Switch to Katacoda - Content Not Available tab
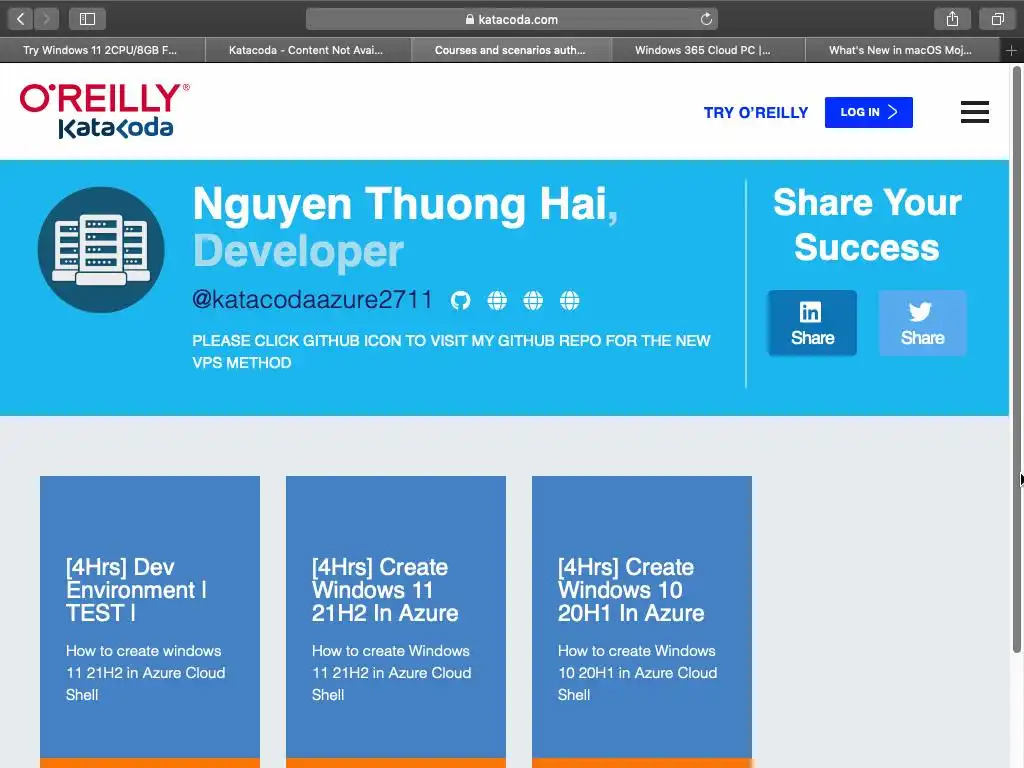1024x768 pixels. pos(308,50)
